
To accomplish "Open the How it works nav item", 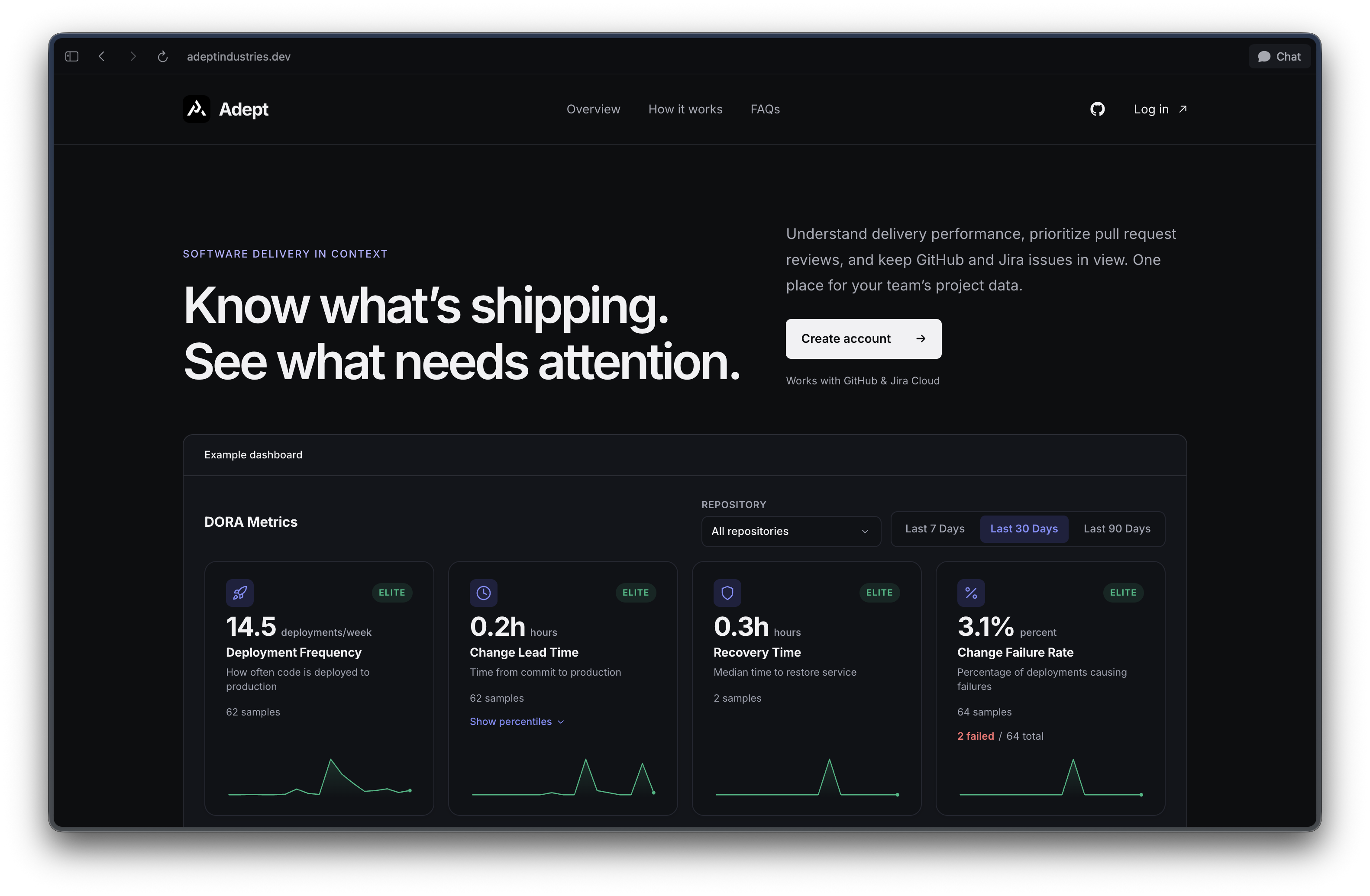I will [685, 109].
